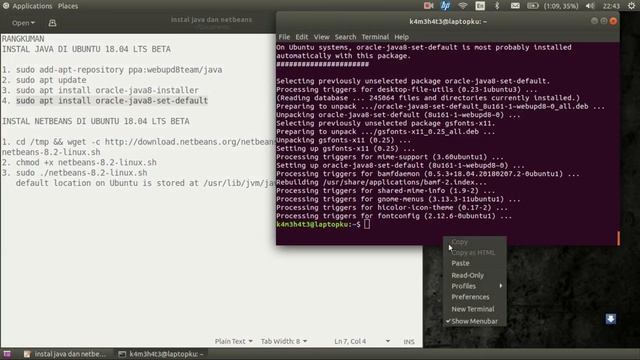Click the gedit title 'instal java dan netbeans'
Viewport: 640px width, 360px height.
tap(211, 20)
